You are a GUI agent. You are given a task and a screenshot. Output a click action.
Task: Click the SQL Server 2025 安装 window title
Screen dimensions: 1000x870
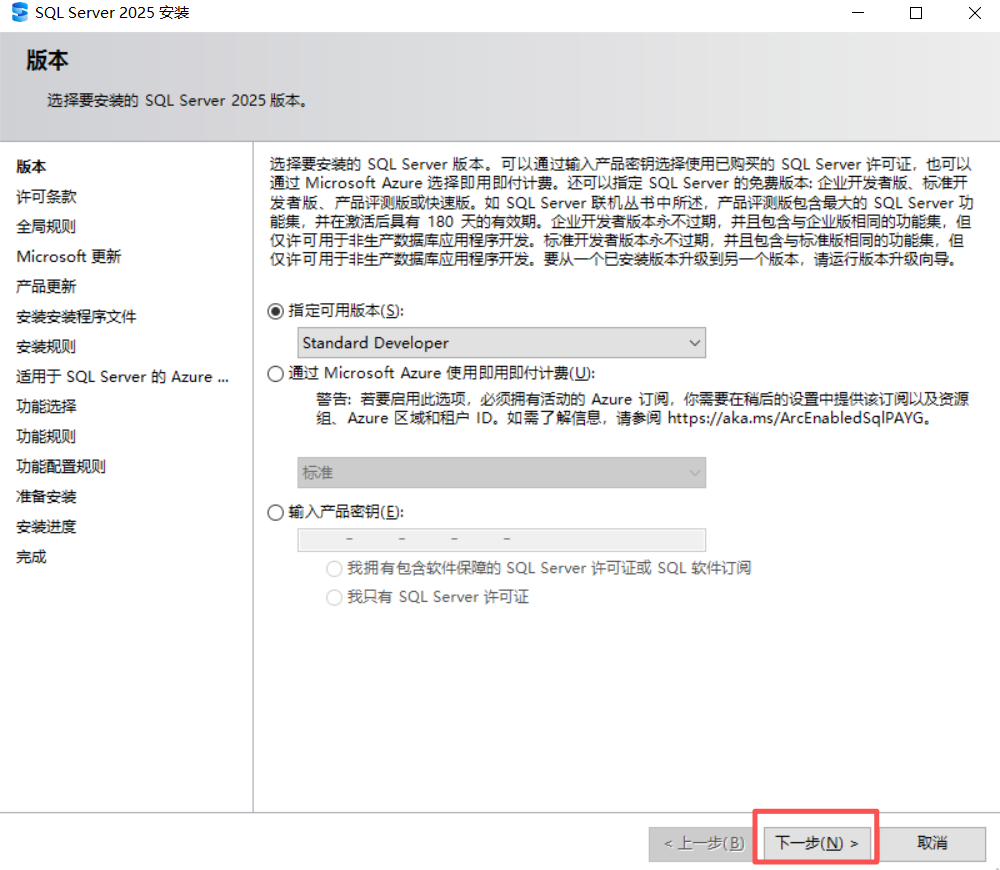click(112, 13)
